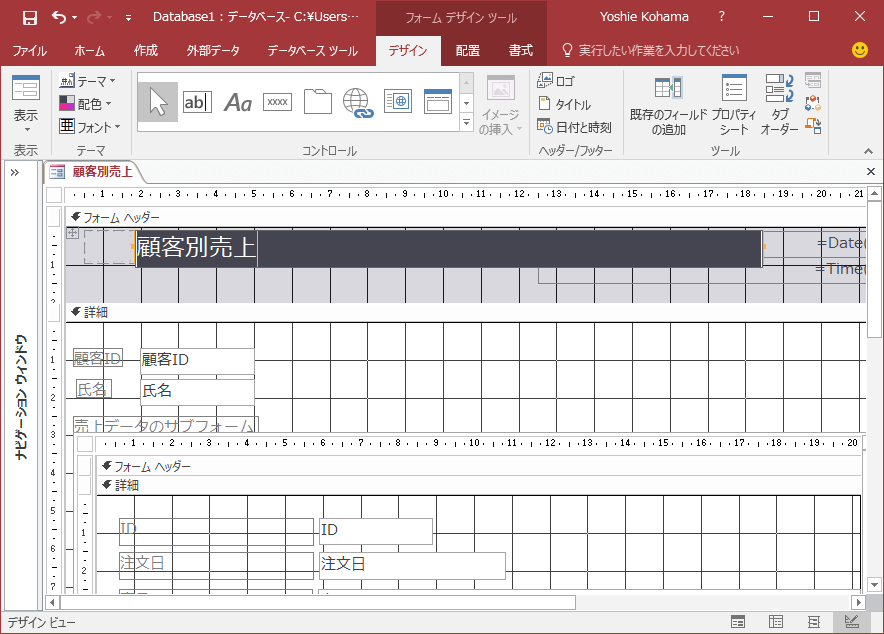
Task: Click the タイトル (Title) button
Action: pyautogui.click(x=565, y=104)
